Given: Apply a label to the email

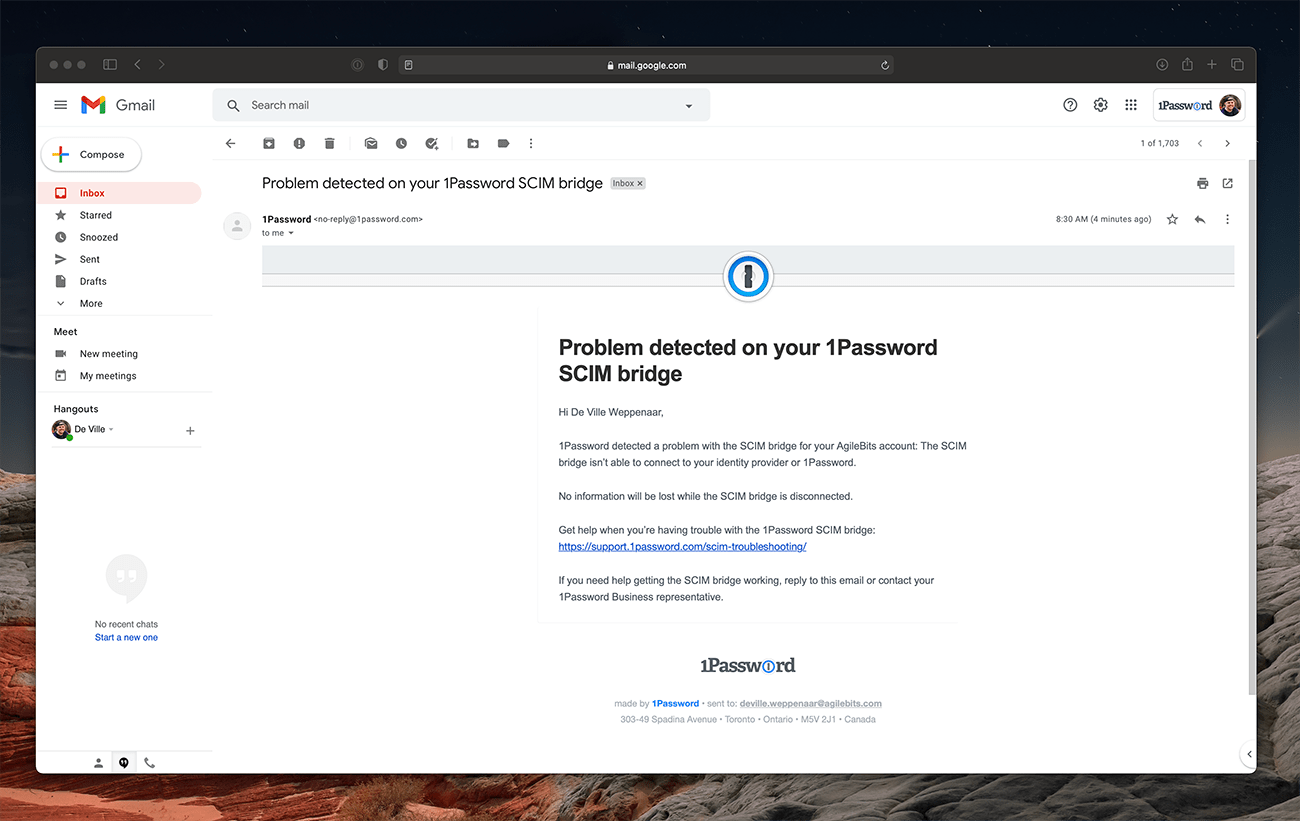Looking at the screenshot, I should click(503, 144).
